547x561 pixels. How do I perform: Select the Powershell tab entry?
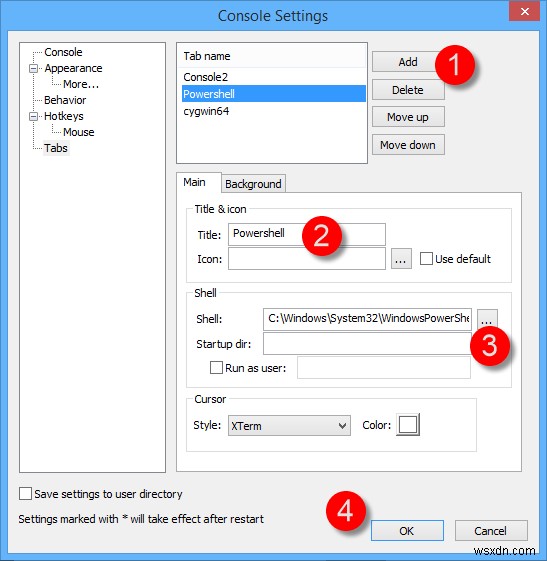pyautogui.click(x=274, y=94)
